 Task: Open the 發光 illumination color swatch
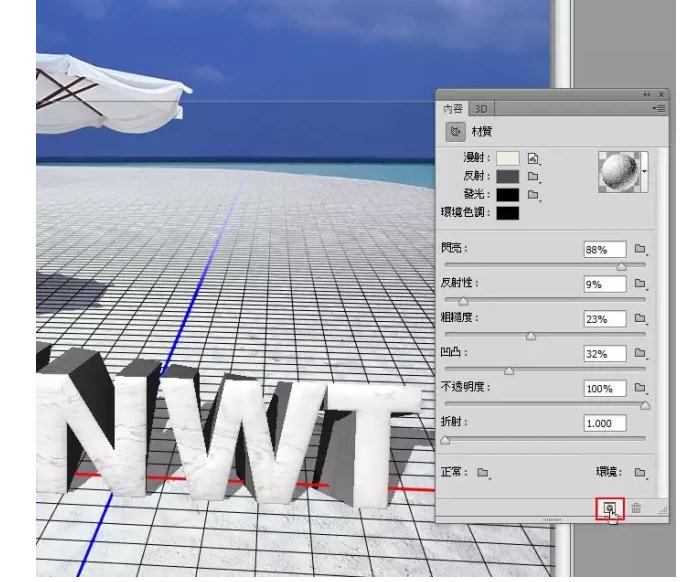coord(508,195)
